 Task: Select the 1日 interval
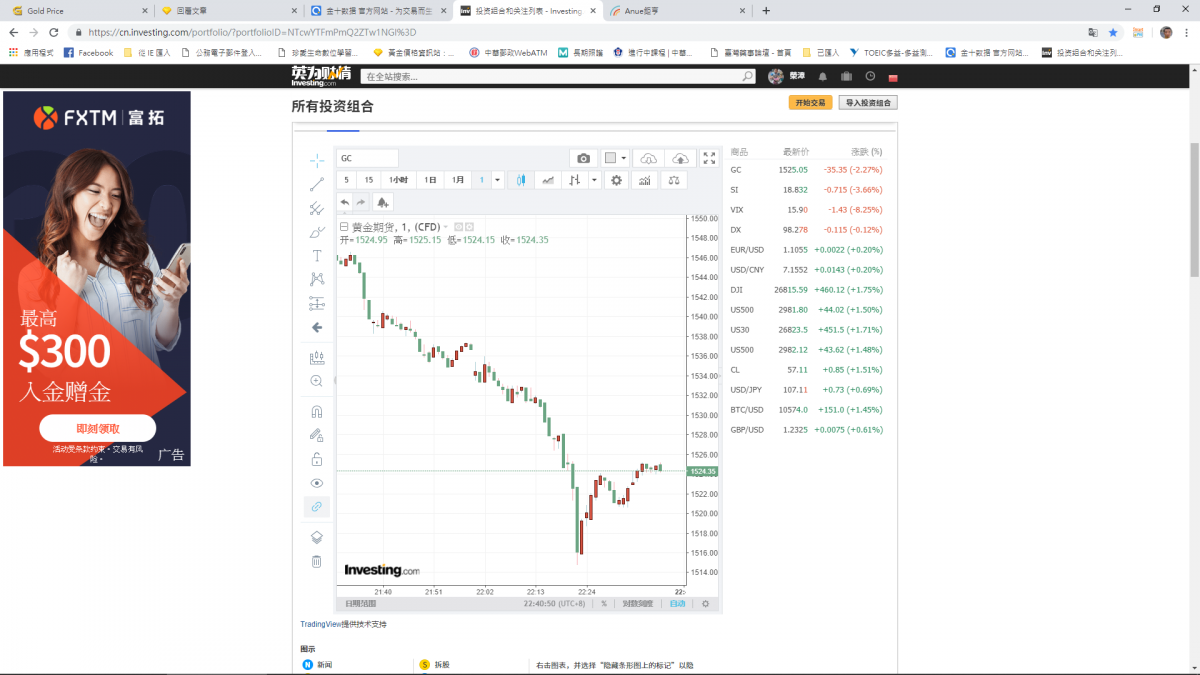(x=430, y=180)
